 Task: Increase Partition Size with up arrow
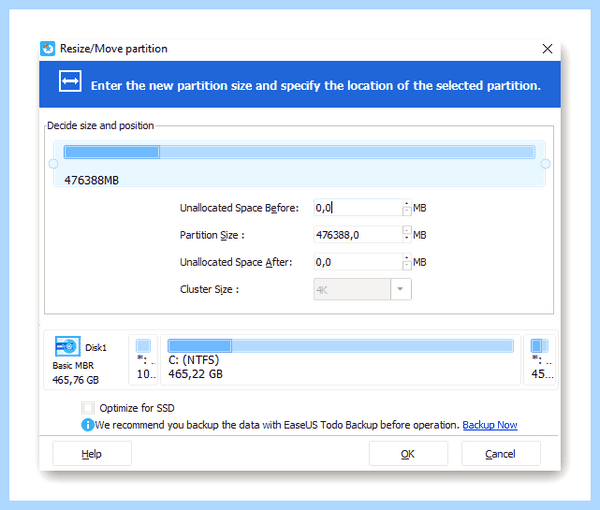pos(407,231)
